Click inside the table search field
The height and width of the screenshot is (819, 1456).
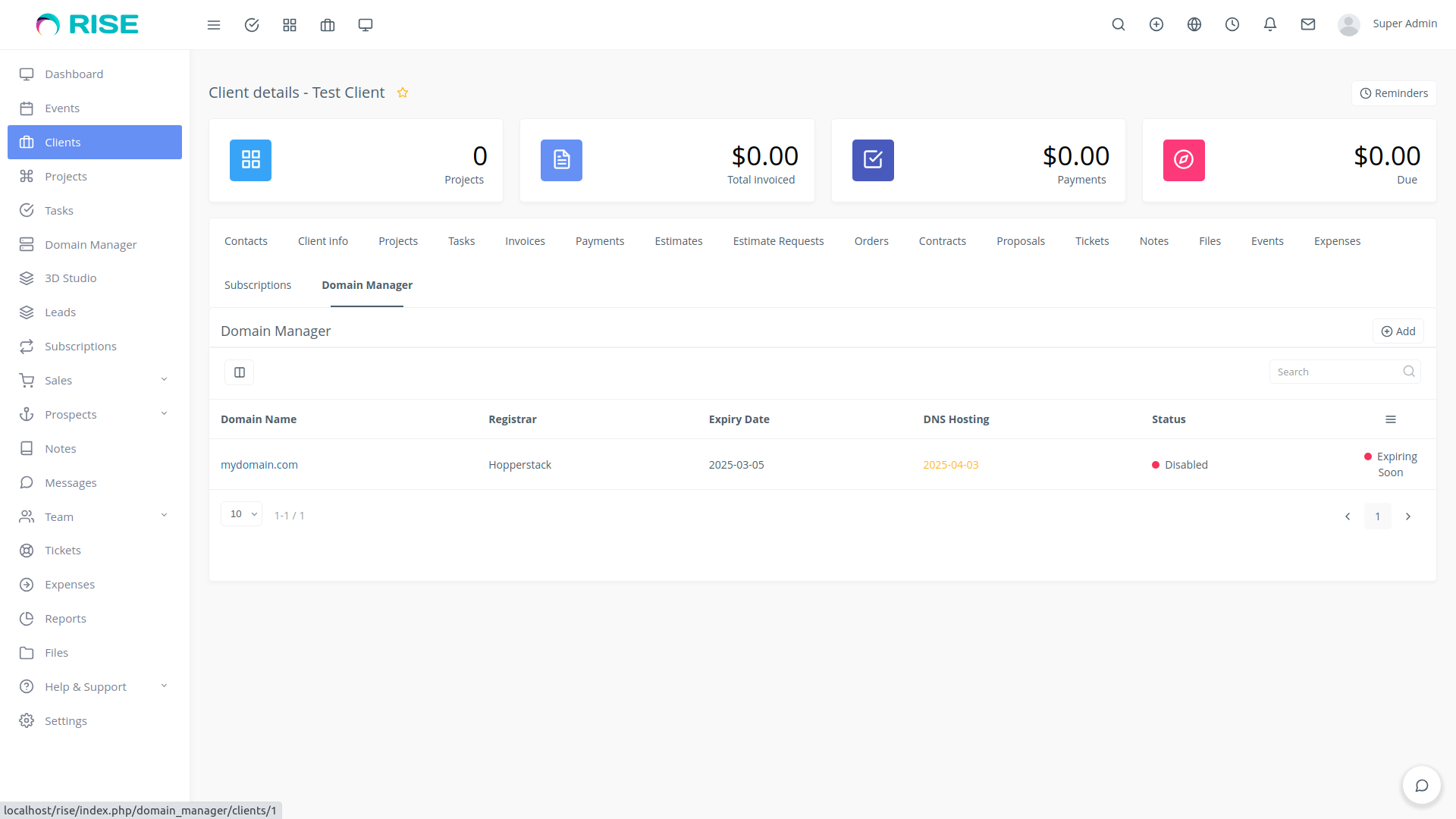1335,372
